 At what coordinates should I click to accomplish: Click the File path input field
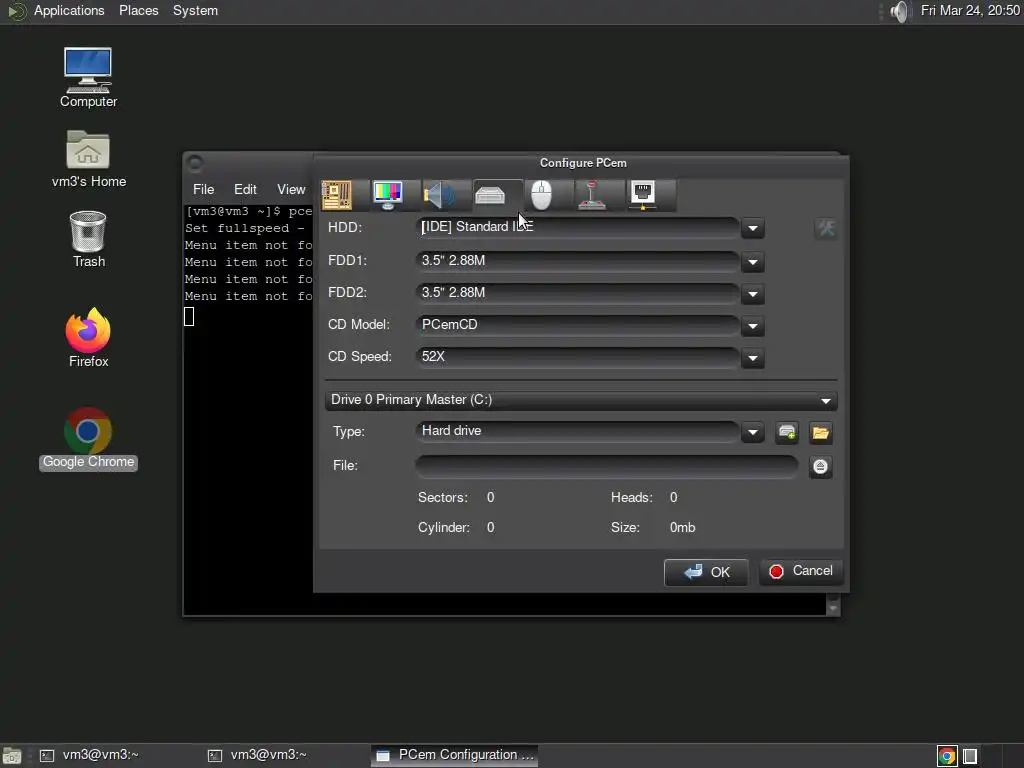point(607,466)
